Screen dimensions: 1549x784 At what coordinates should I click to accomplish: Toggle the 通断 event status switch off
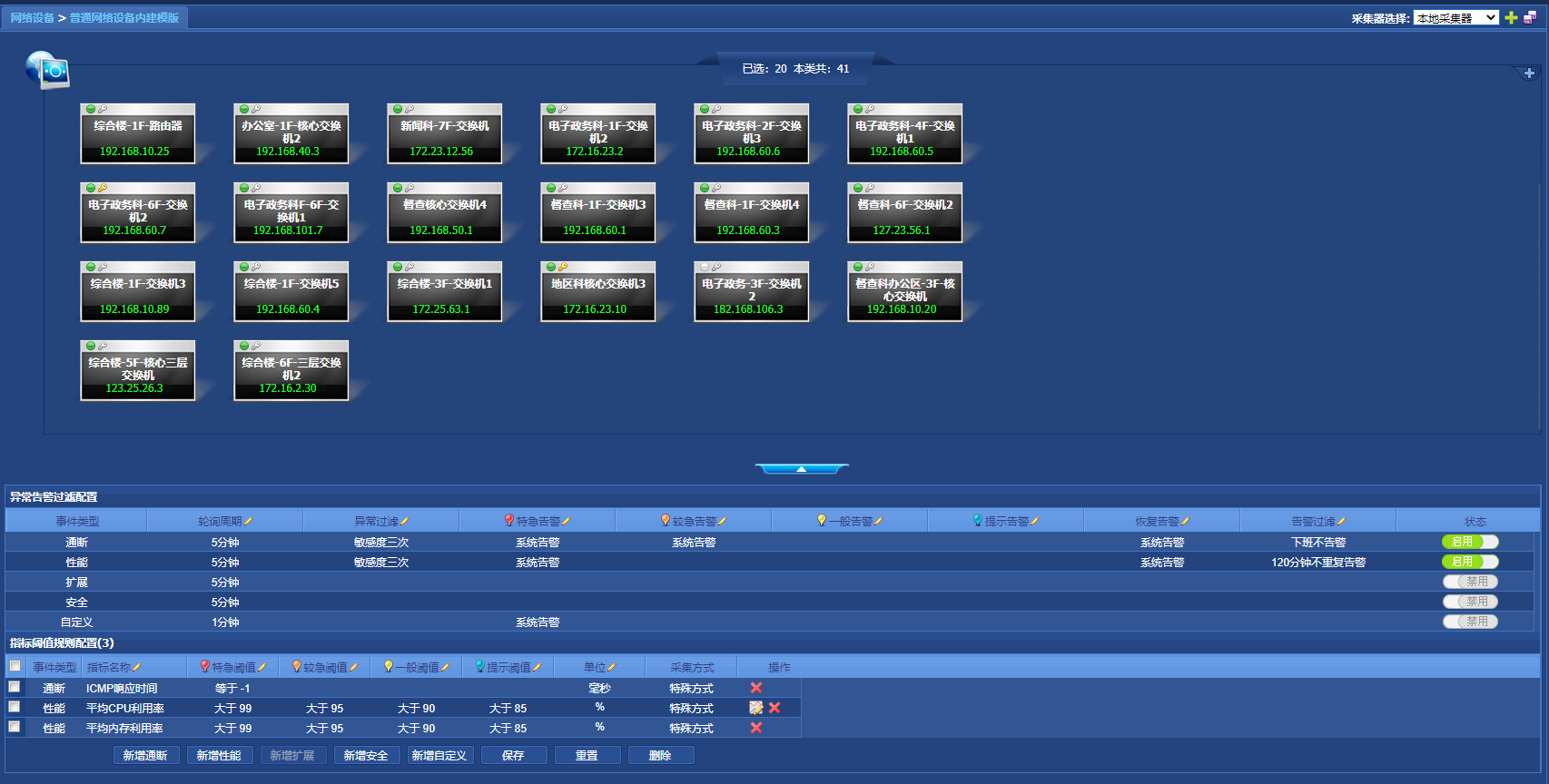[x=1469, y=542]
